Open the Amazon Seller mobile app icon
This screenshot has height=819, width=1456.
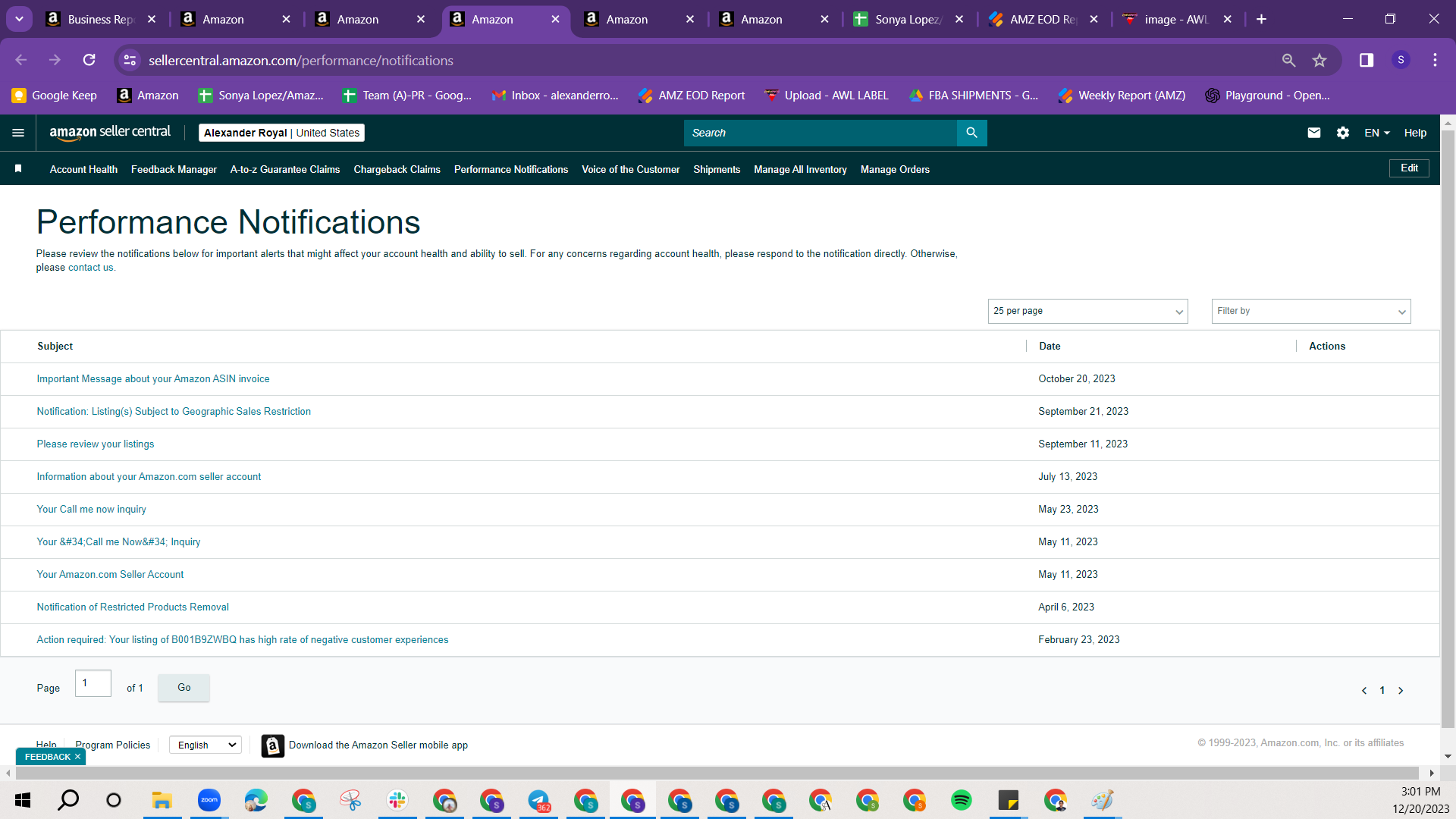click(273, 745)
